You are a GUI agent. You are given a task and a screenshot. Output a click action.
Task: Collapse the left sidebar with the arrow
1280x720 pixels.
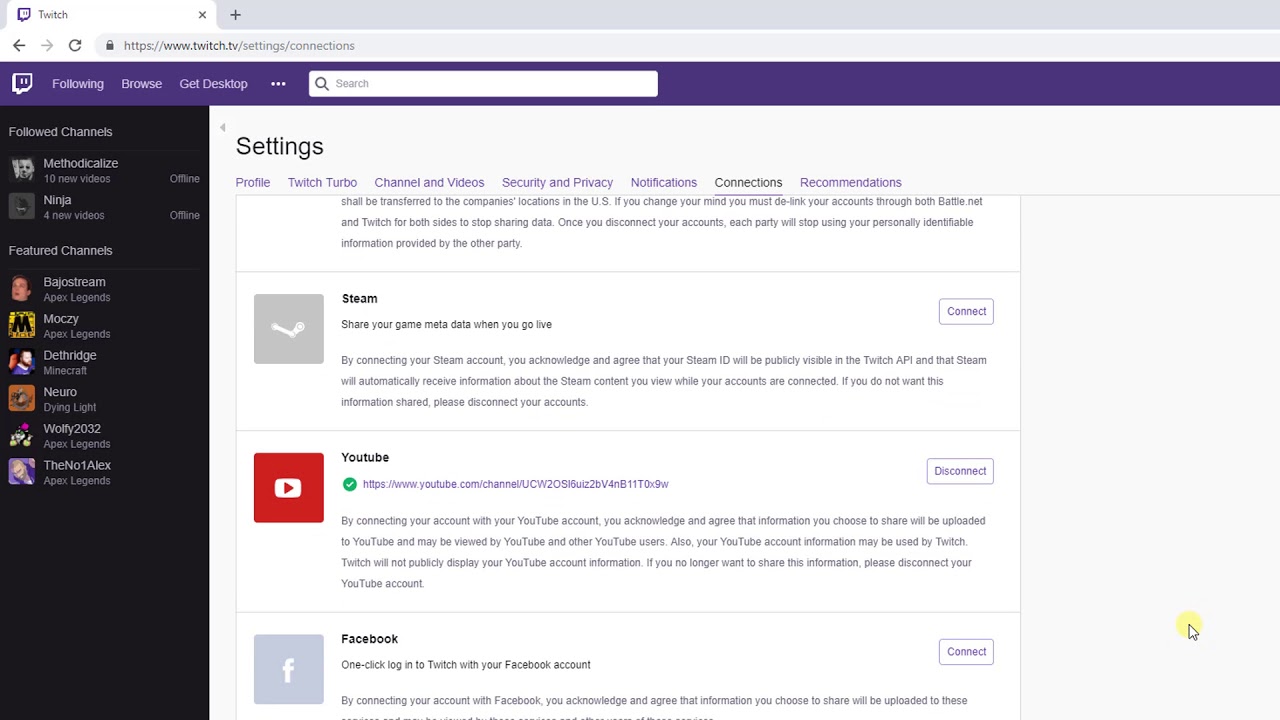click(222, 127)
